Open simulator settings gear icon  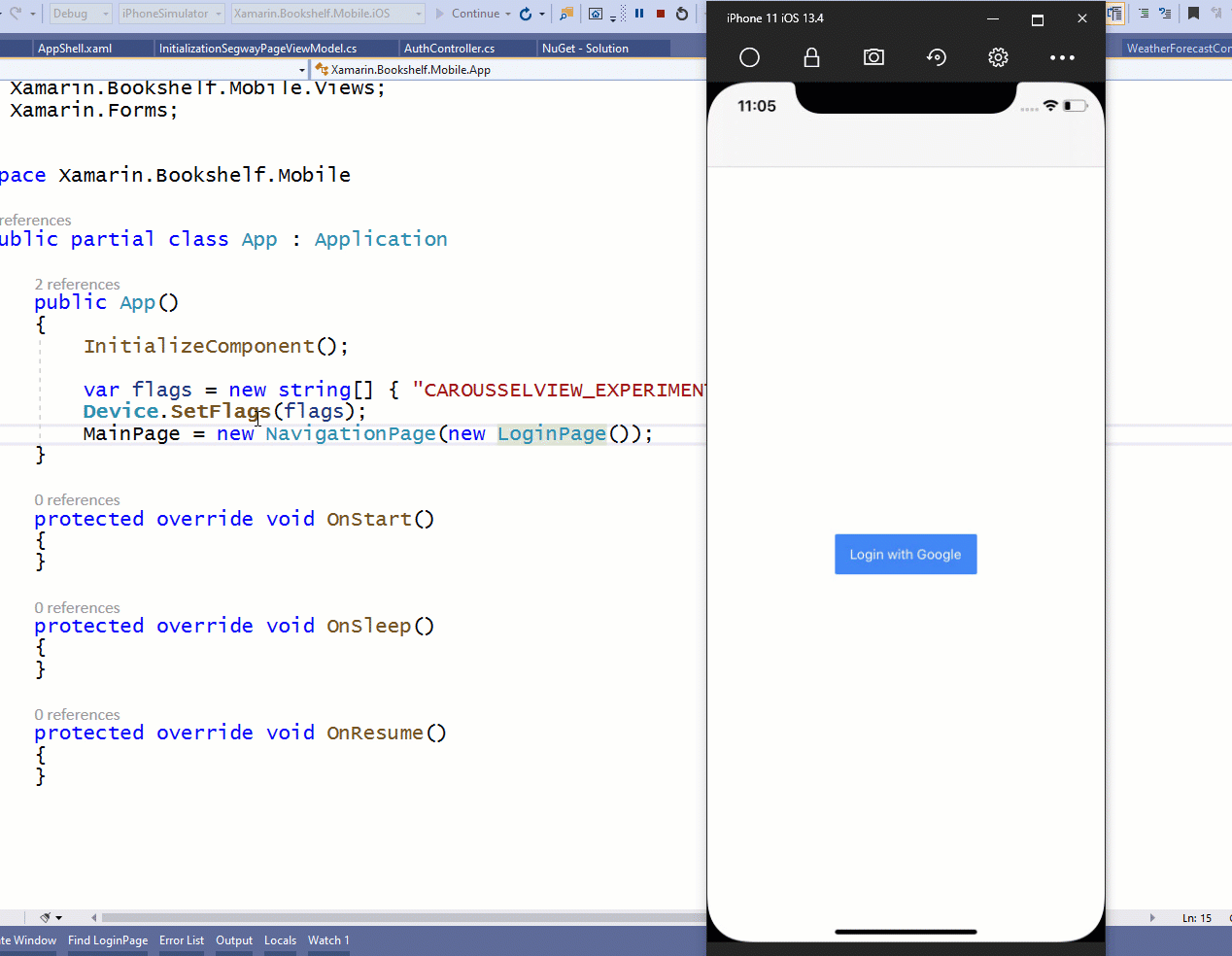pos(998,57)
